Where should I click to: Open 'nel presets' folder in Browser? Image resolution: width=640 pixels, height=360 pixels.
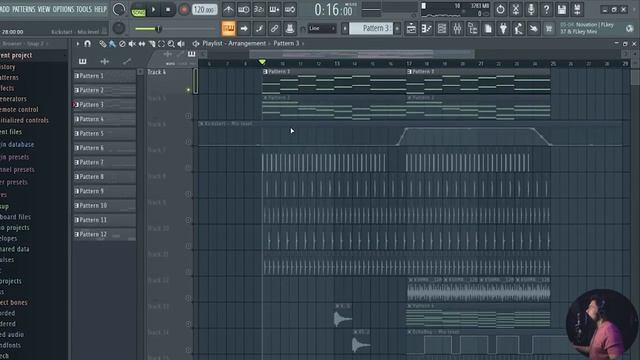(x=17, y=169)
